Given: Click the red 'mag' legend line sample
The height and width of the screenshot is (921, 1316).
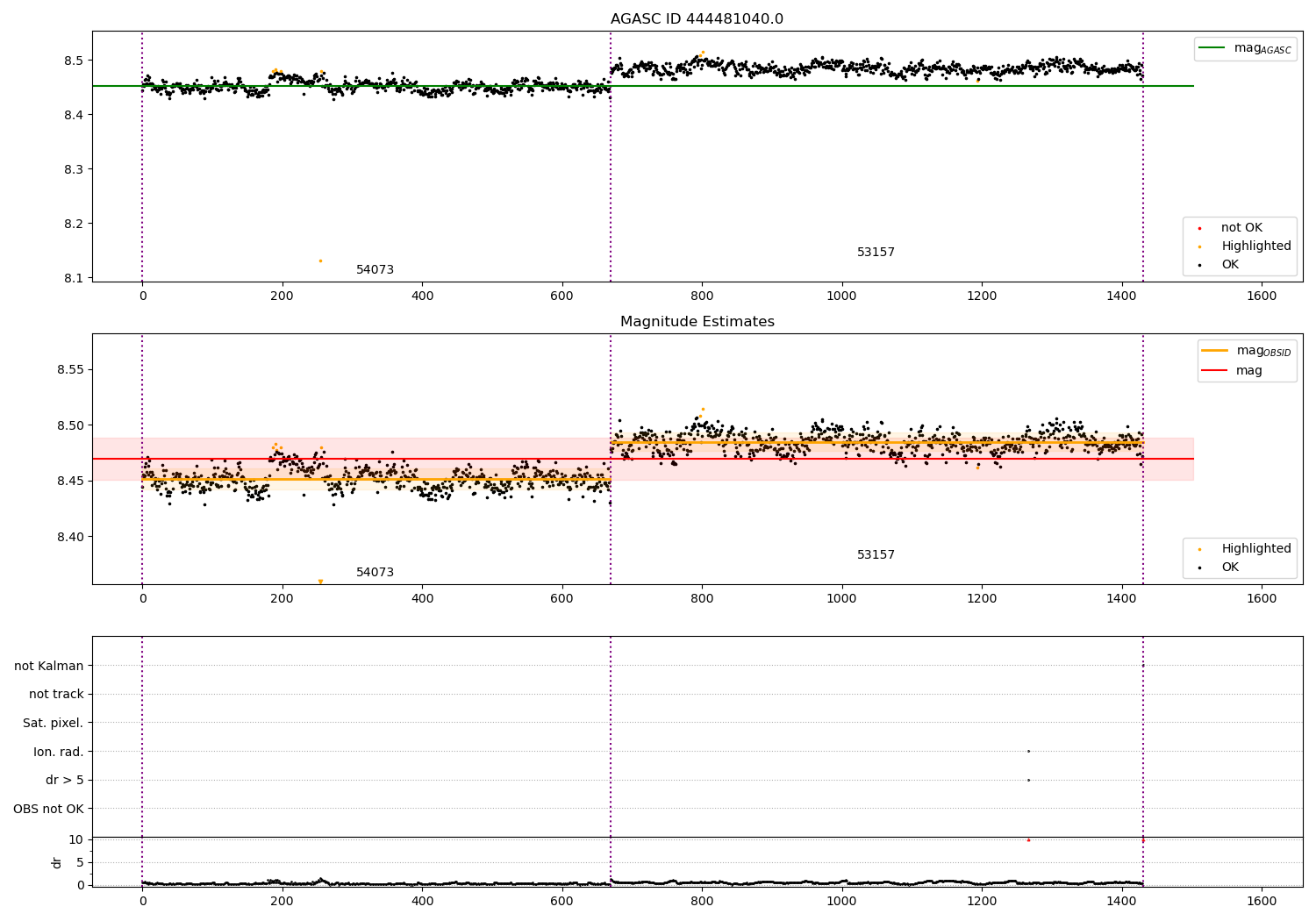Looking at the screenshot, I should coord(1214,371).
